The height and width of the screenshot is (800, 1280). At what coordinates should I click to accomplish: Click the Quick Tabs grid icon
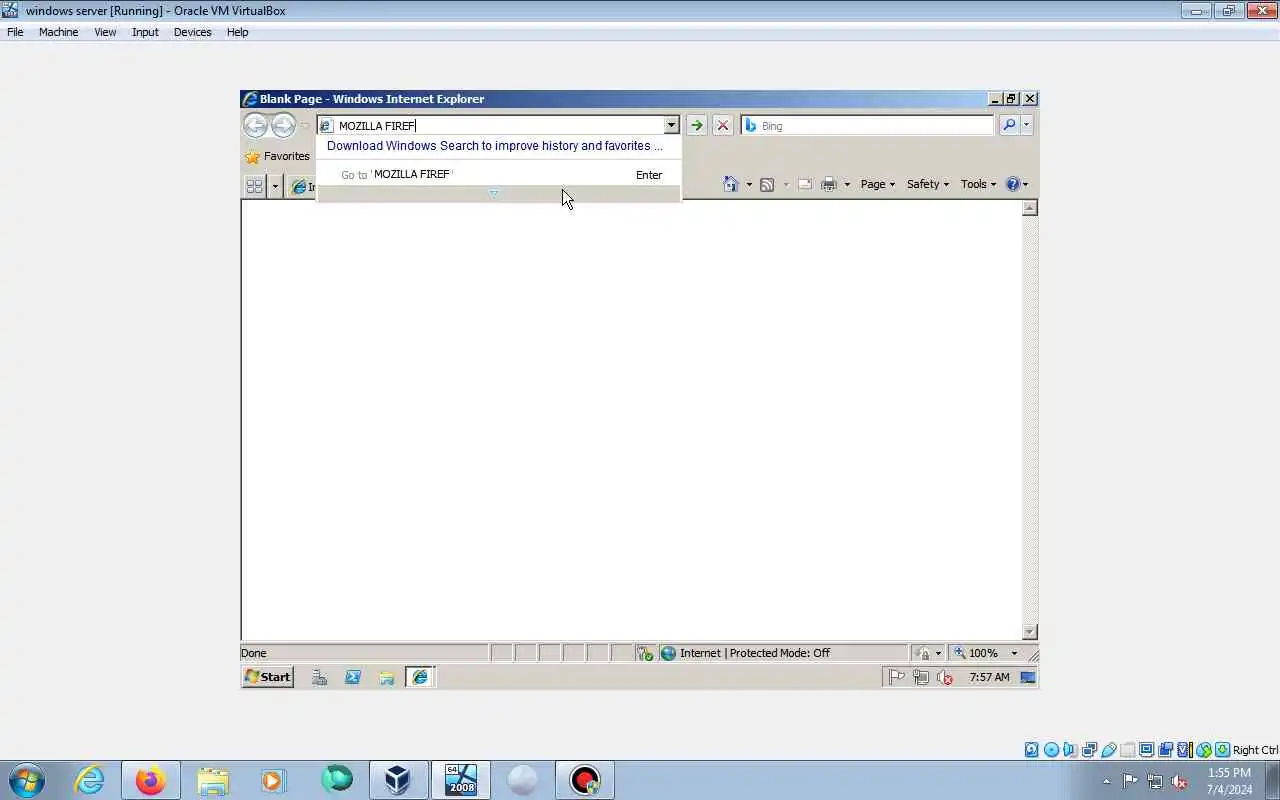pyautogui.click(x=254, y=186)
